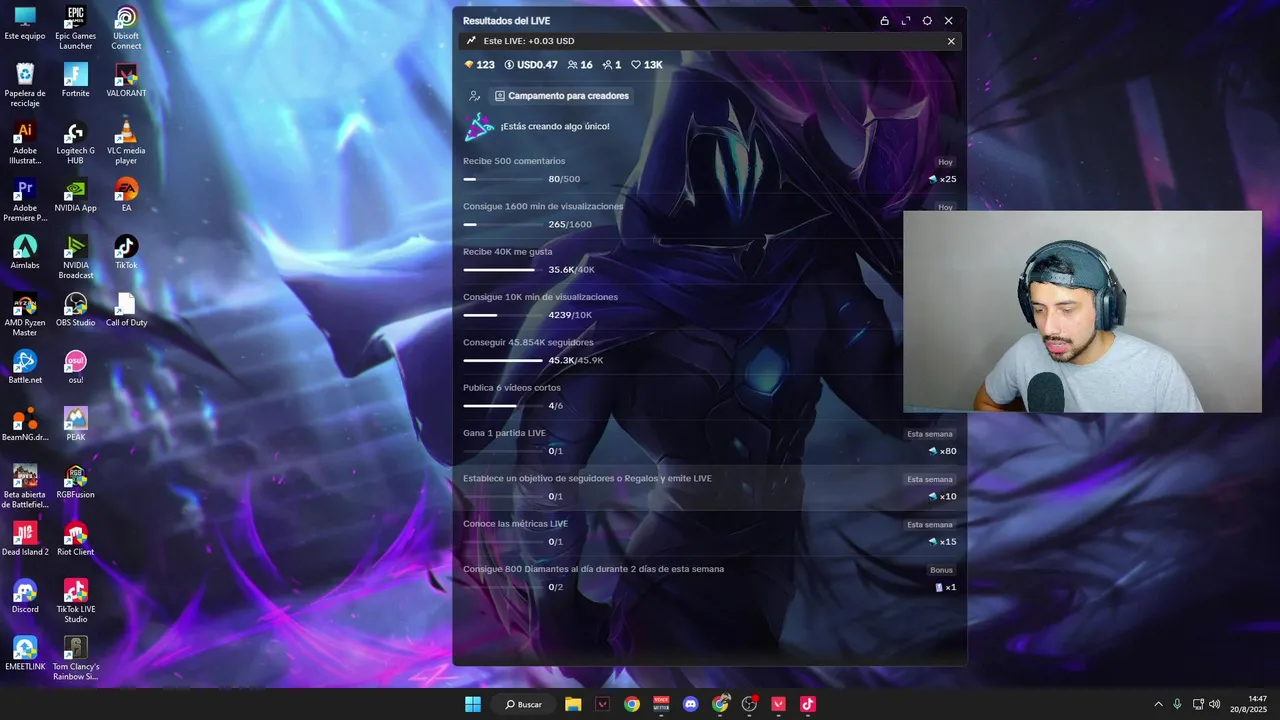Open Voicemeeter from the taskbar
1280x720 pixels.
click(661, 704)
